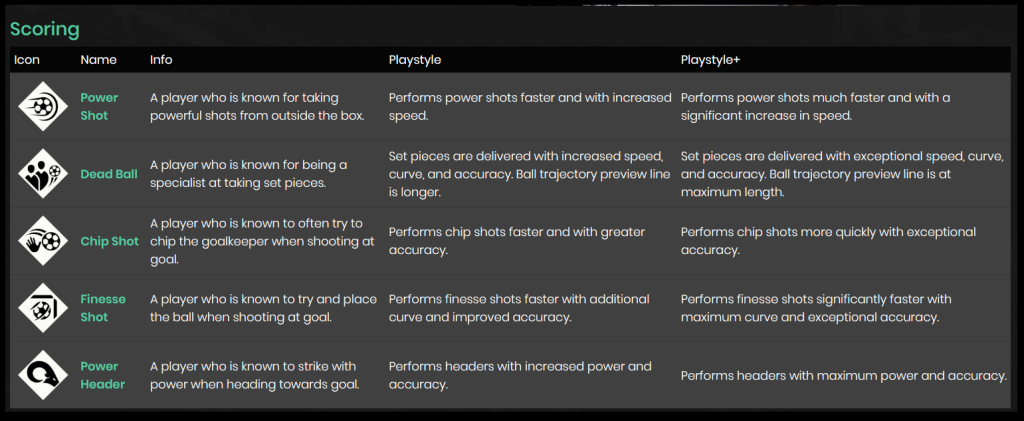Click the Finesse Shot playstyle icon
This screenshot has width=1024, height=421.
tap(42, 308)
